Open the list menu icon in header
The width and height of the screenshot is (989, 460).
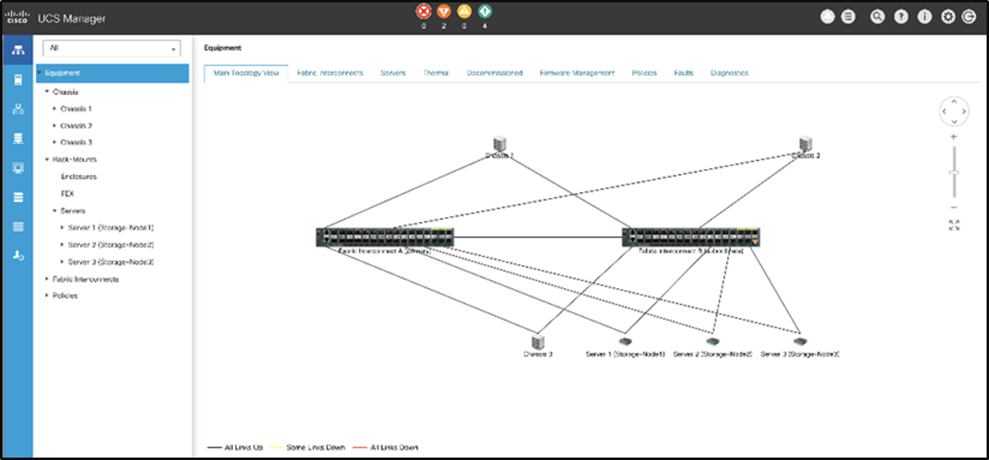[x=848, y=18]
